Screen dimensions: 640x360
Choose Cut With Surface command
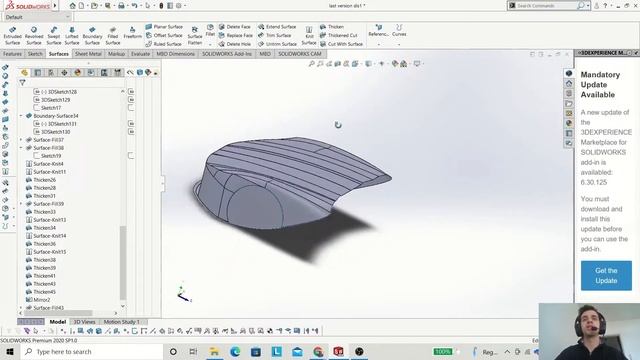(341, 44)
